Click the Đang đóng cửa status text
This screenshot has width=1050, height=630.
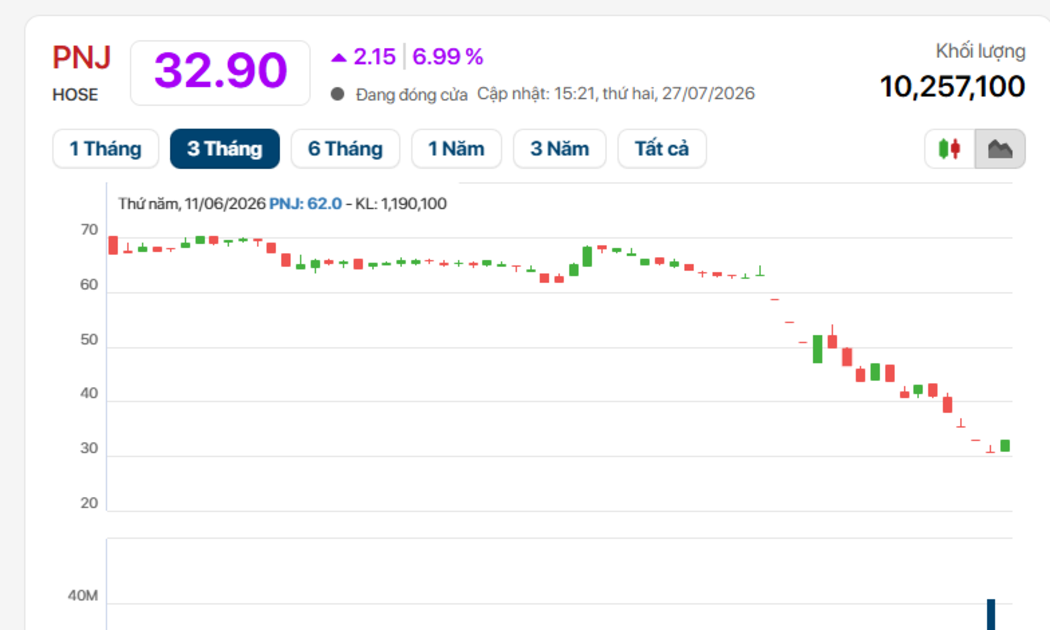point(411,94)
